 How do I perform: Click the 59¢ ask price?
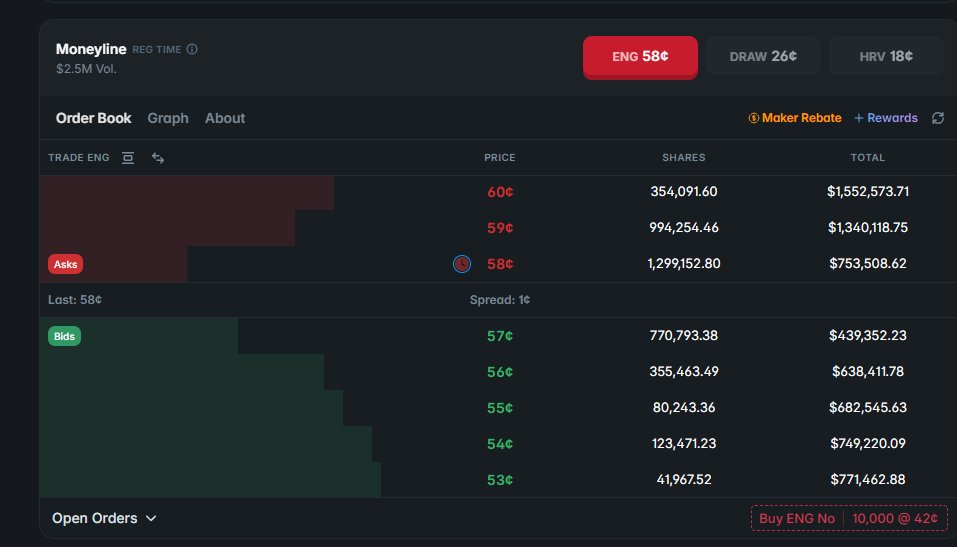(x=500, y=228)
